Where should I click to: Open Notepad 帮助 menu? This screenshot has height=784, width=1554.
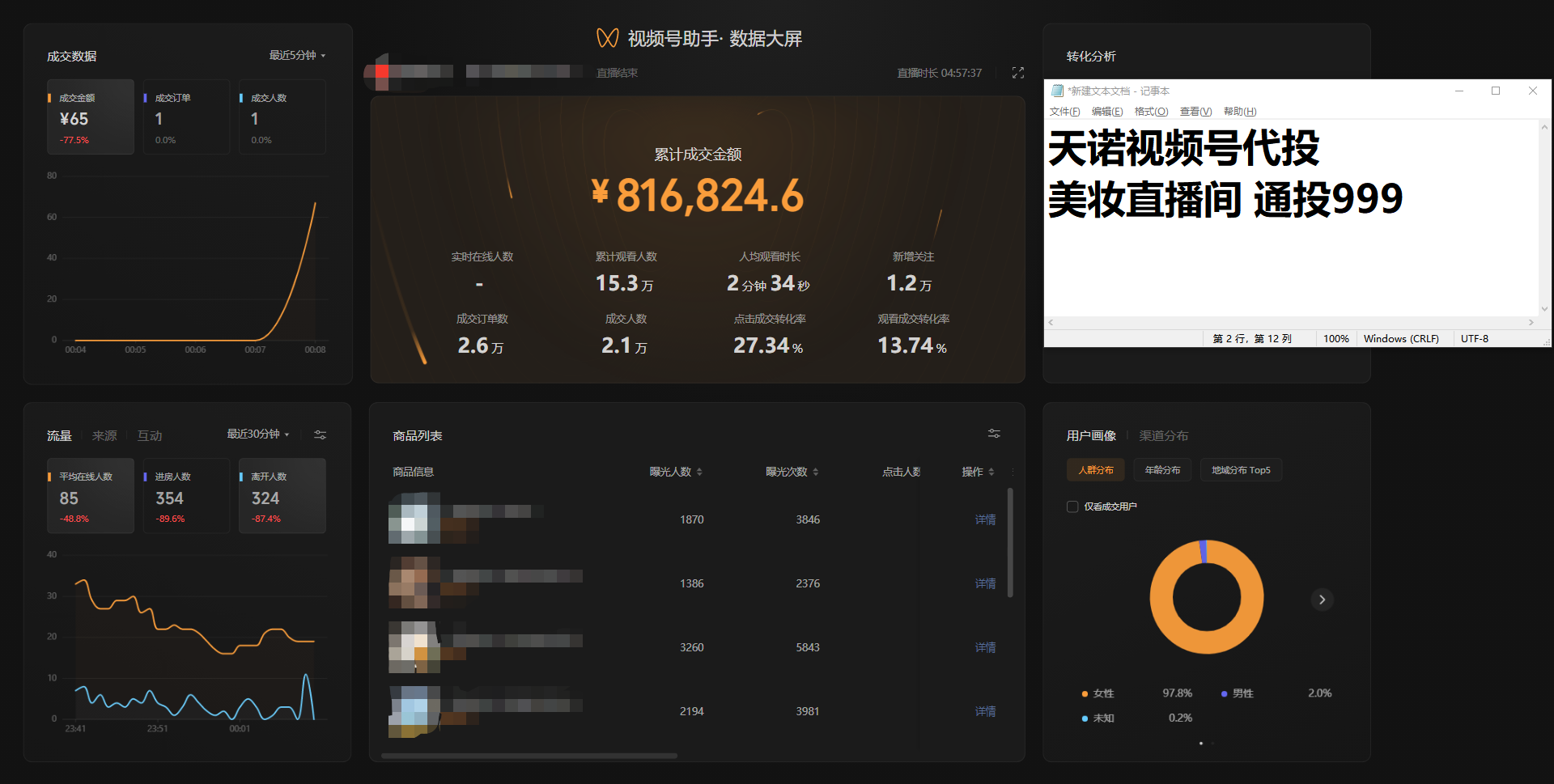tap(1240, 112)
